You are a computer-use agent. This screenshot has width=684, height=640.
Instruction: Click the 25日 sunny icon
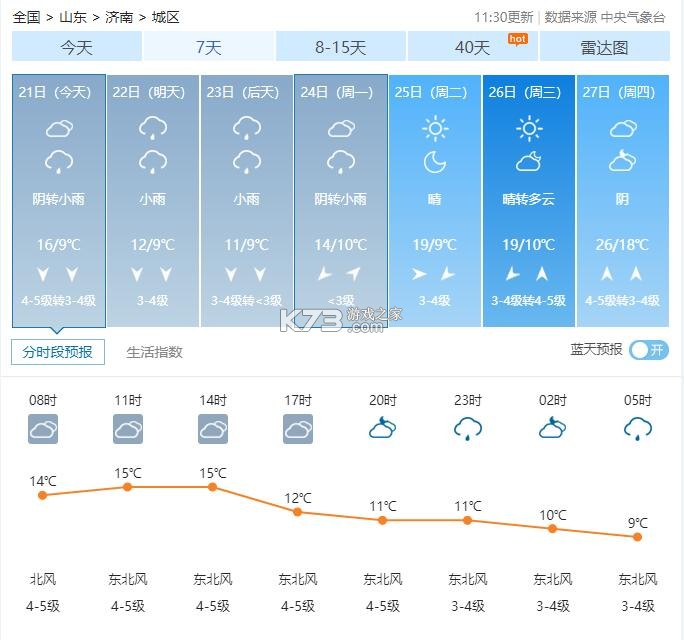(435, 129)
